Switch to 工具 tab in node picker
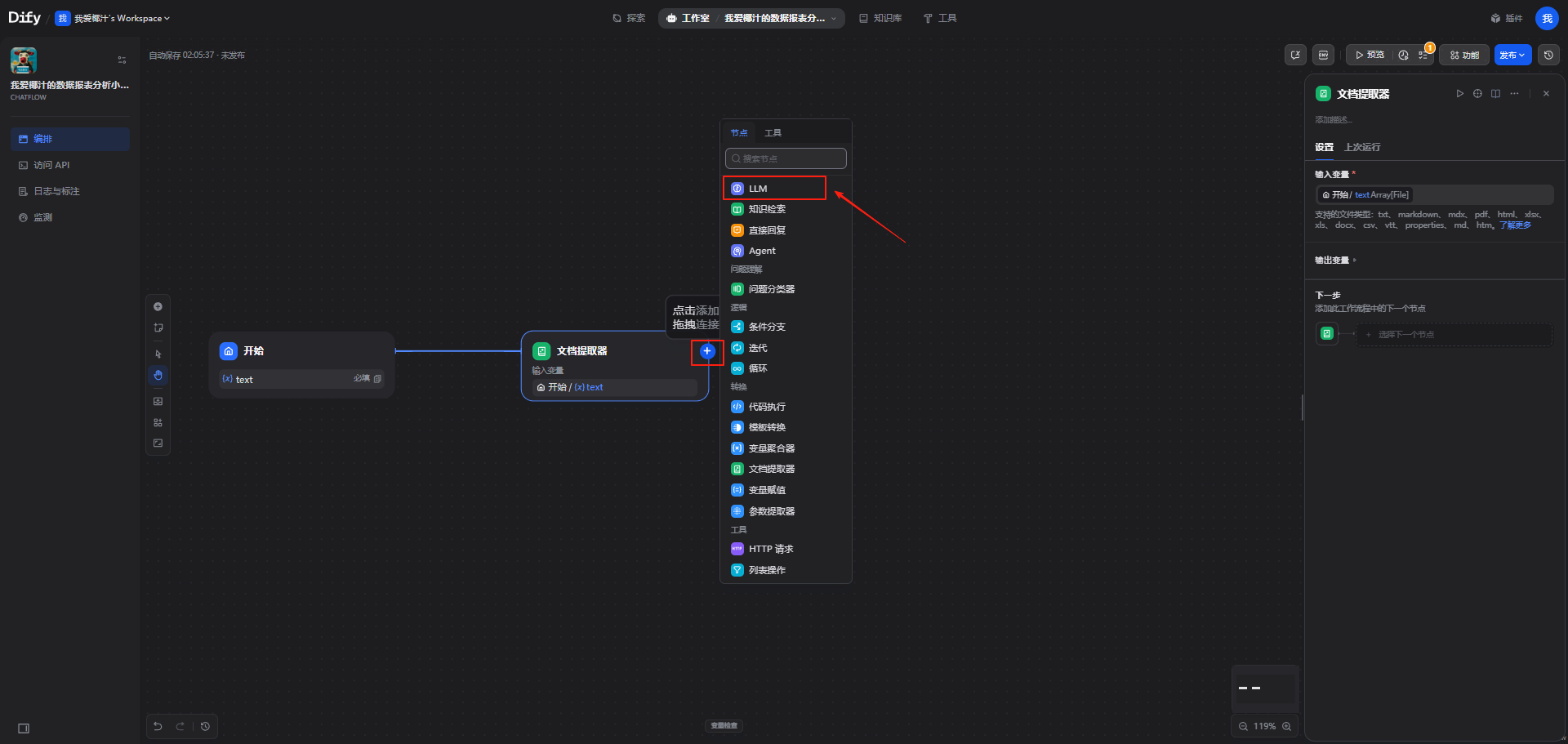 (x=773, y=133)
